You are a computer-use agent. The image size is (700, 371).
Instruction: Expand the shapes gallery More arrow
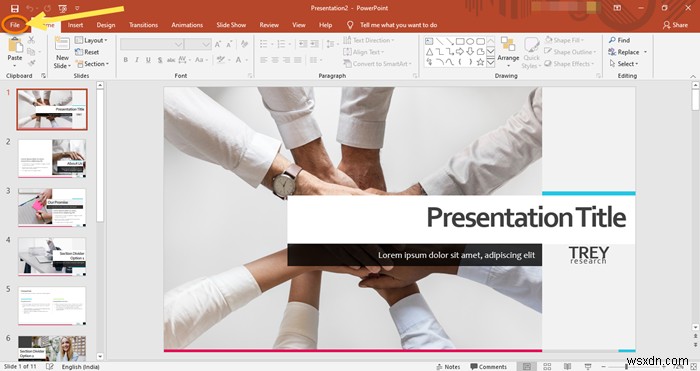(490, 63)
